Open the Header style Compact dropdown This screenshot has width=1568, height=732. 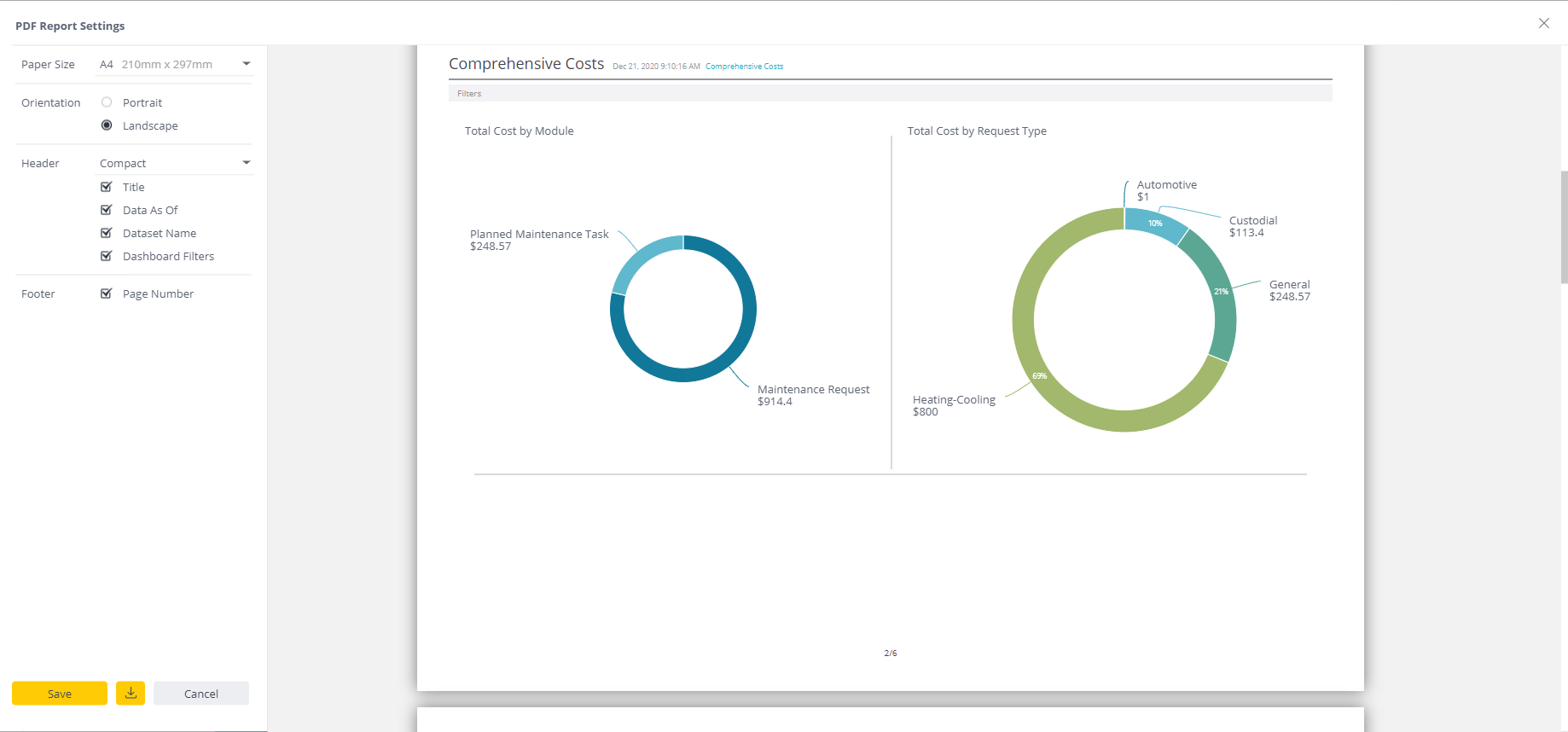click(x=175, y=163)
